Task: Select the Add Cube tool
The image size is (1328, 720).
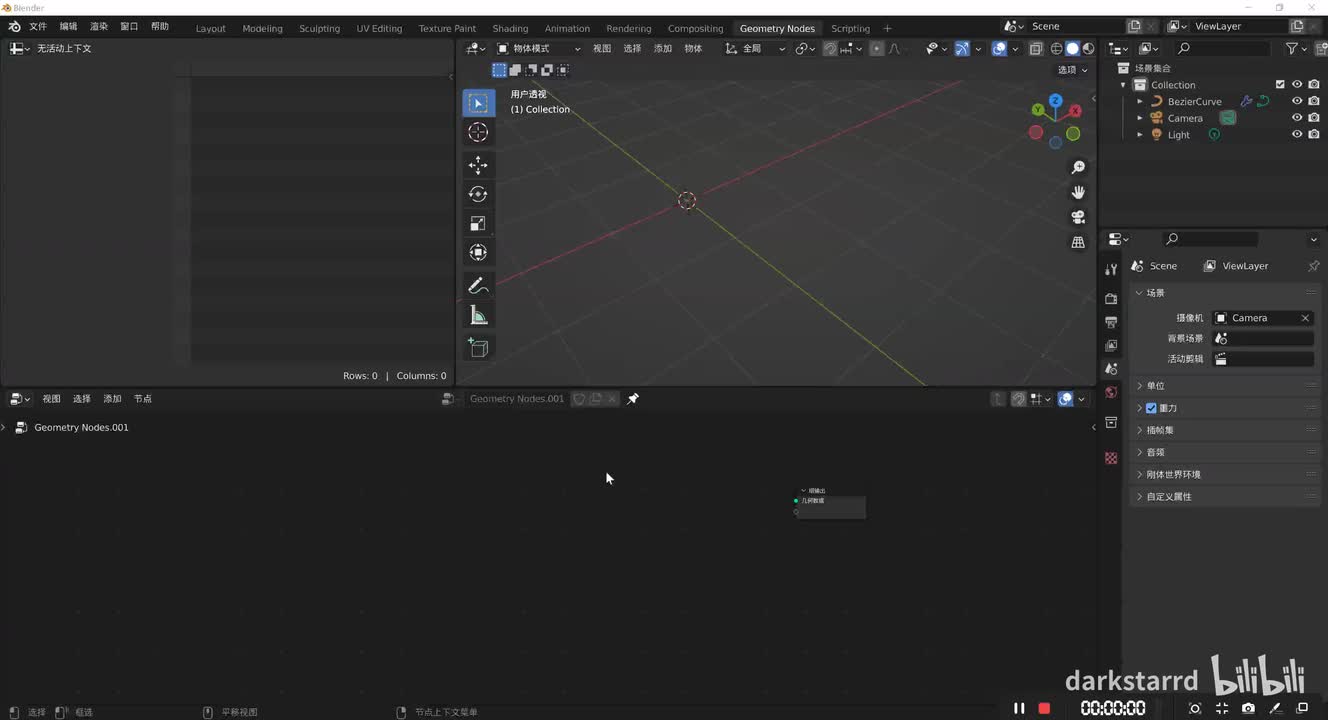Action: point(478,347)
